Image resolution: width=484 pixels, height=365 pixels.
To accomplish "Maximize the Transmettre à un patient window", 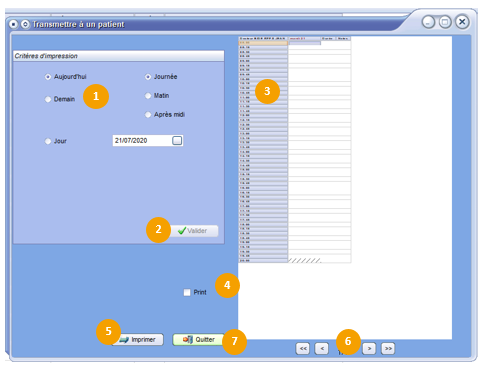I will (x=445, y=22).
